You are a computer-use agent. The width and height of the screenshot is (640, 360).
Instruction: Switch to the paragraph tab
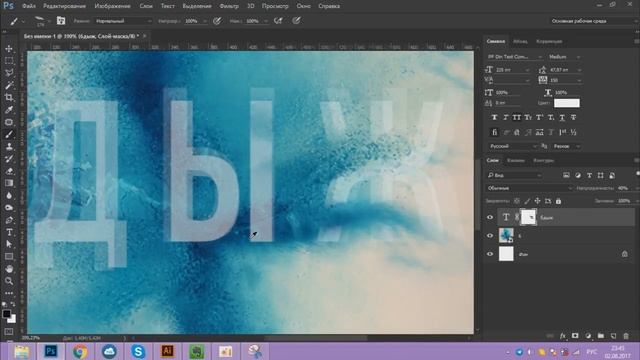pos(520,41)
